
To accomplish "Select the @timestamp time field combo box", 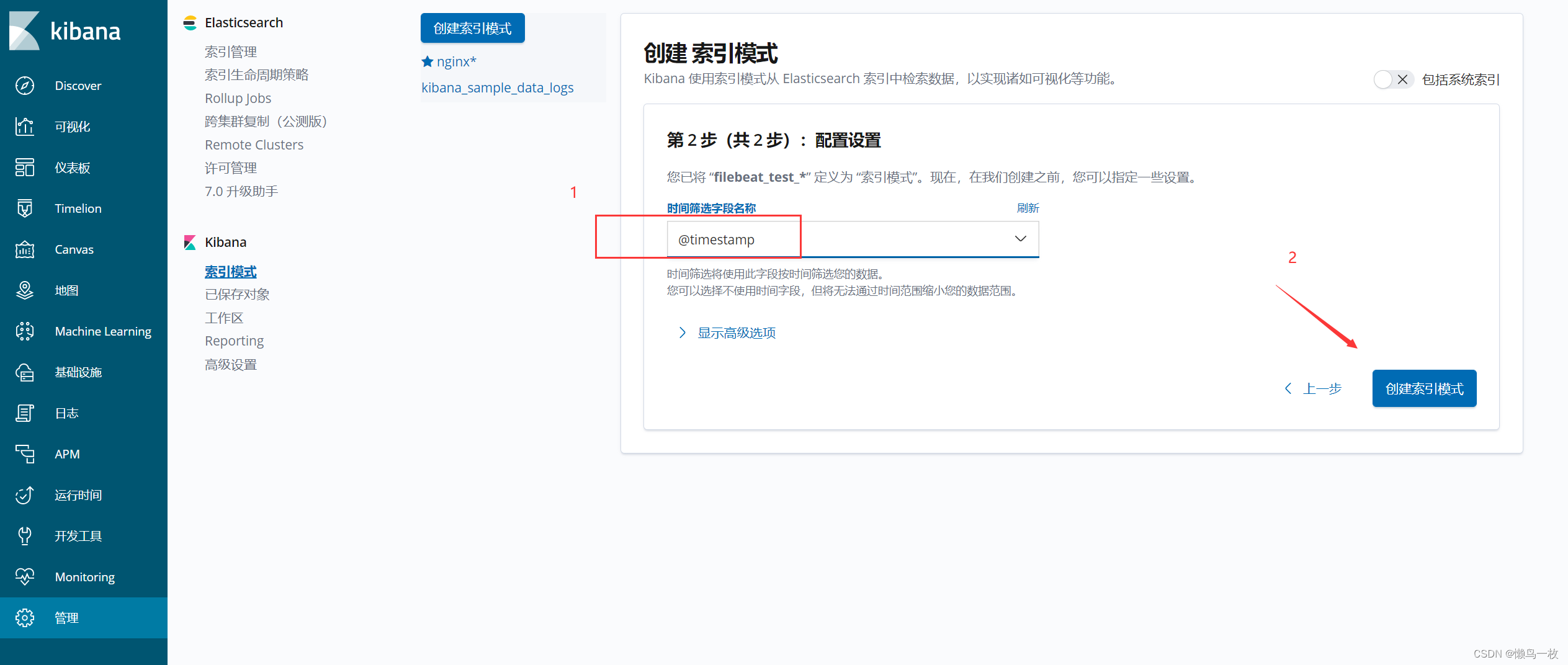I will point(853,239).
